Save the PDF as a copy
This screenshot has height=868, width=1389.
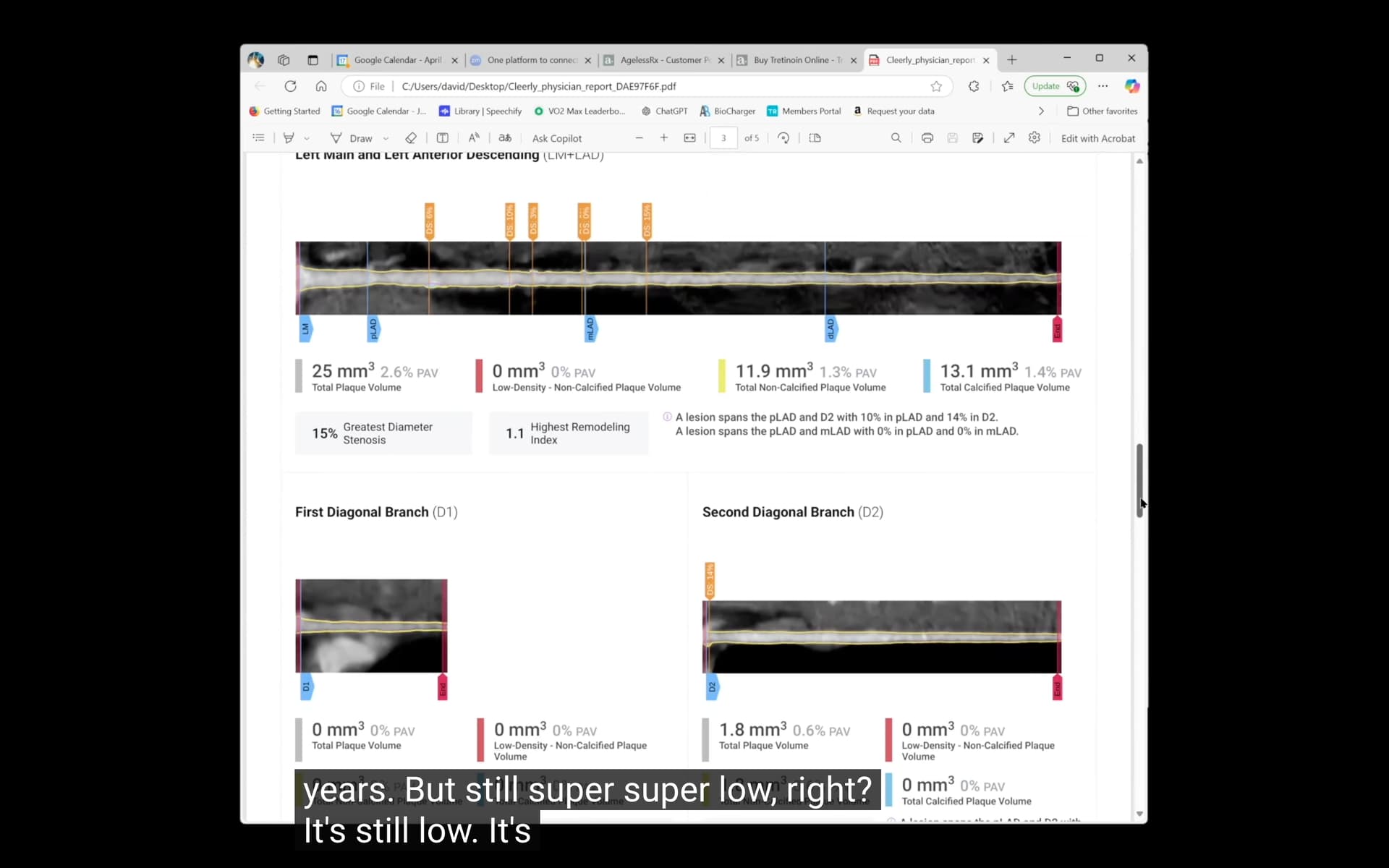(x=977, y=137)
